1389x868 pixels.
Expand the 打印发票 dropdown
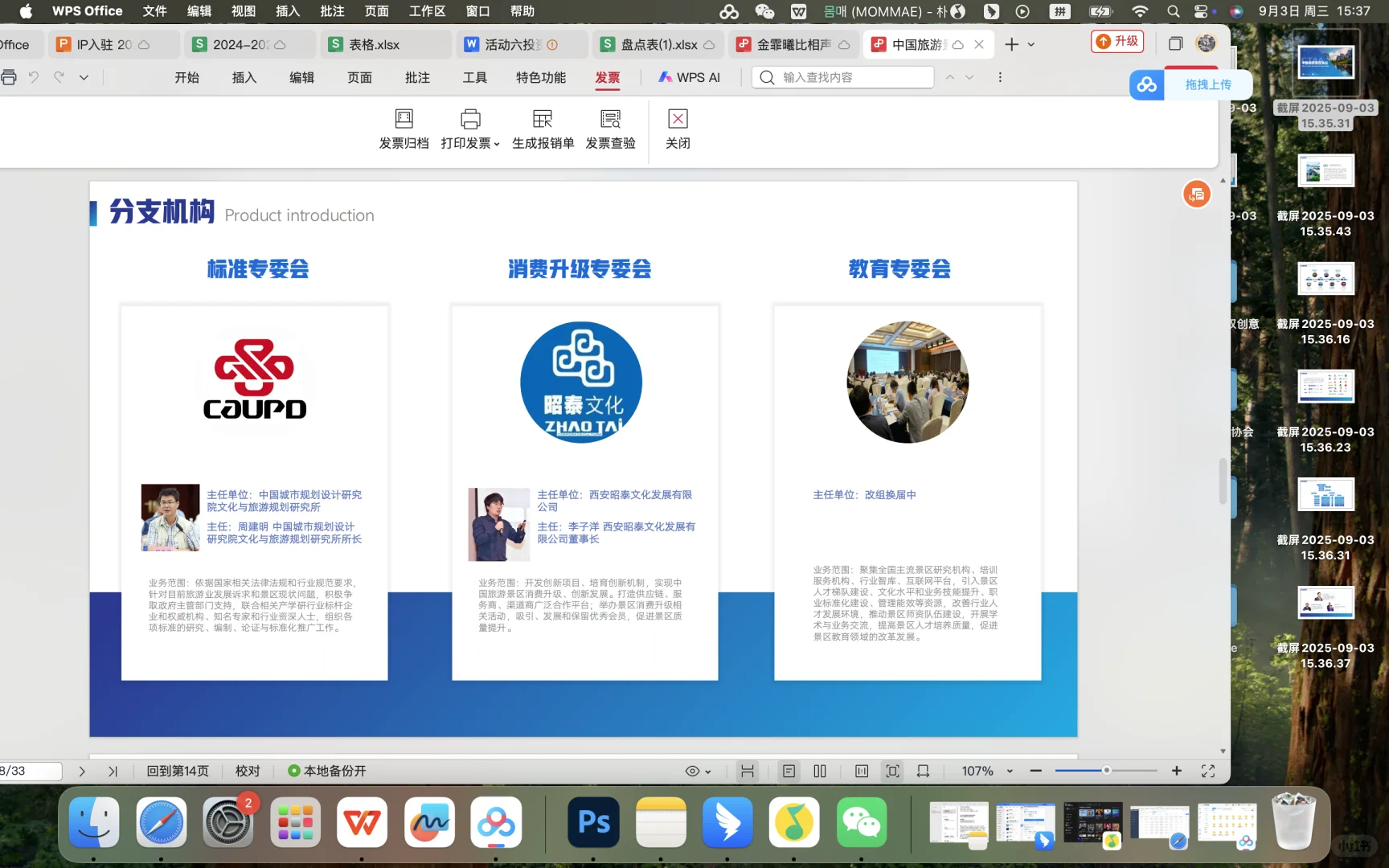point(498,143)
